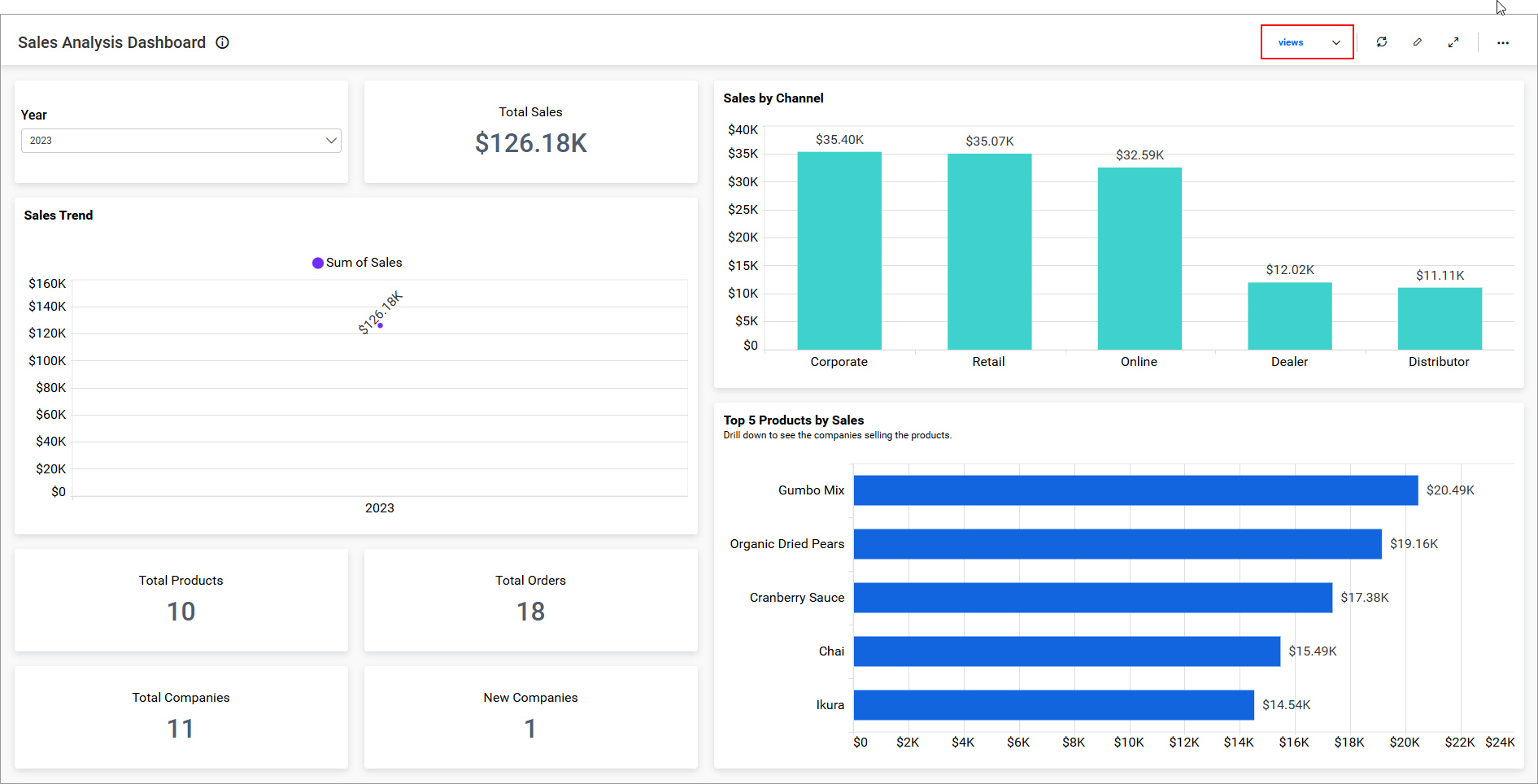Click the info icon next to Sales Analysis Dashboard
Image resolution: width=1538 pixels, height=784 pixels.
click(223, 42)
